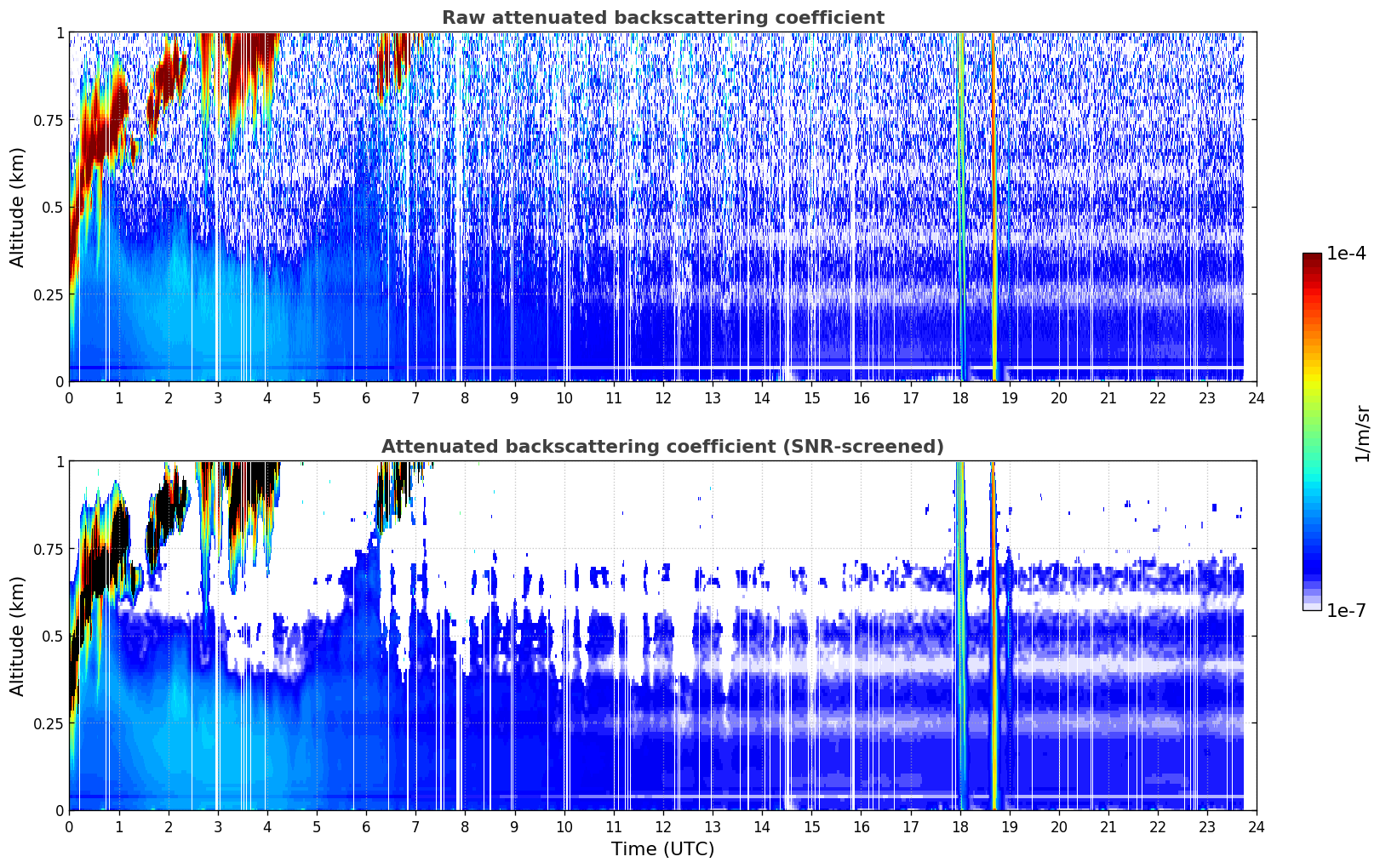This screenshot has width=1380, height=868.
Task: Click hour 24 tick on bottom plot
Action: click(x=1257, y=826)
